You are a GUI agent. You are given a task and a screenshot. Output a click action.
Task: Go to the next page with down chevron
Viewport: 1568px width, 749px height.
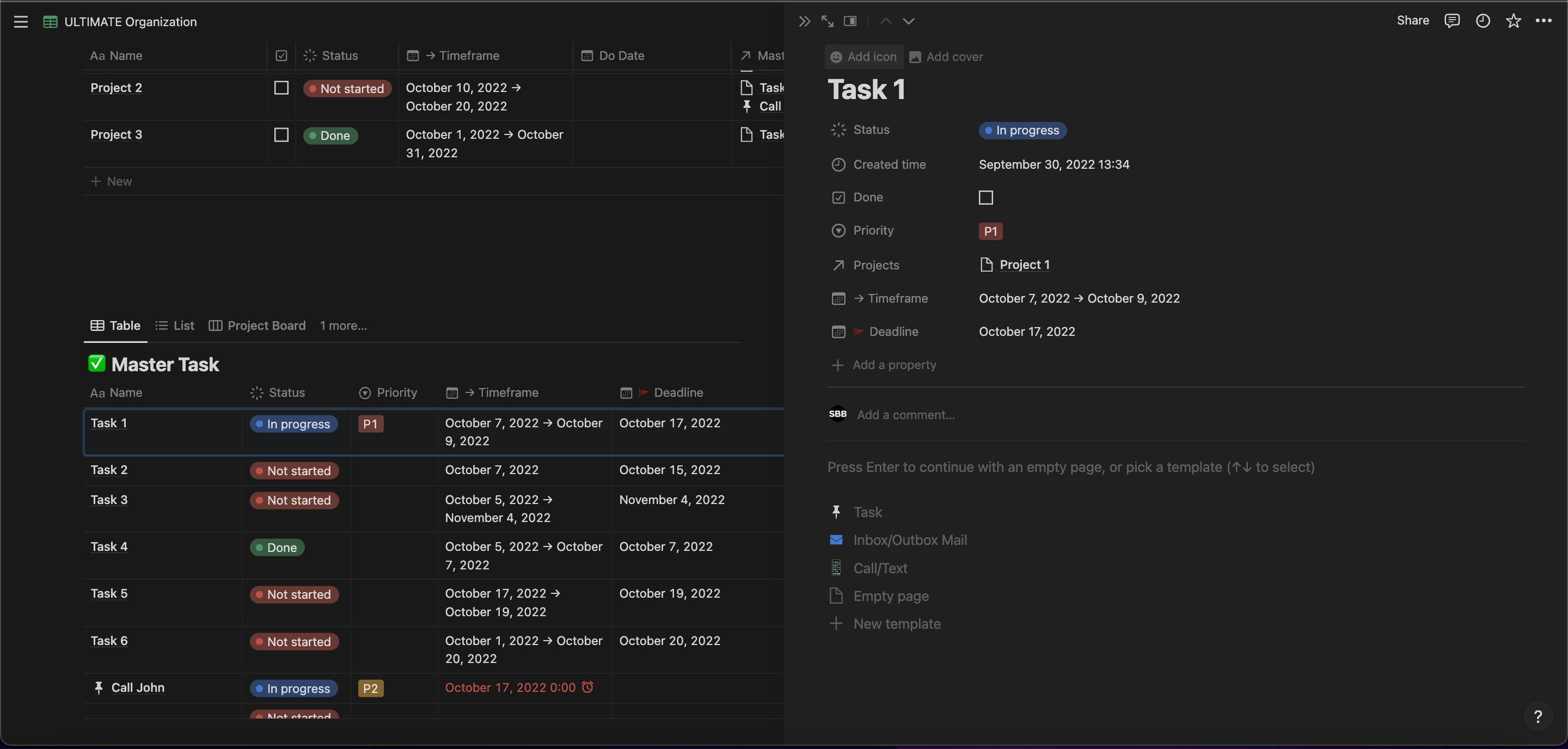click(x=908, y=21)
